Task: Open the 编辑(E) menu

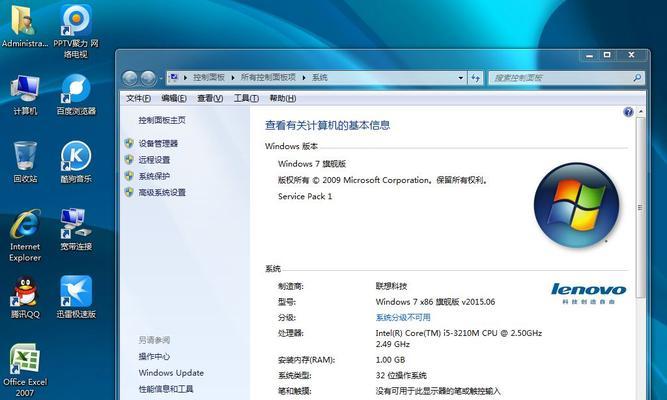Action: point(174,98)
